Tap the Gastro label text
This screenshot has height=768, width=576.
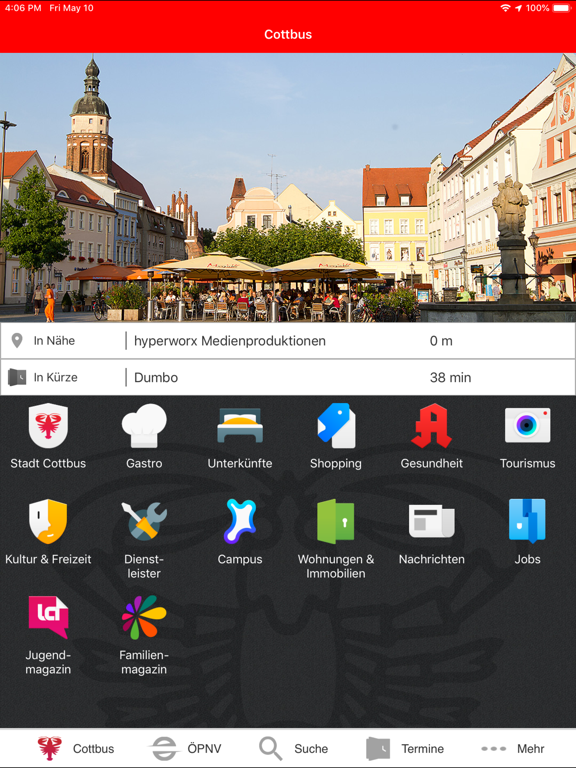tap(144, 463)
